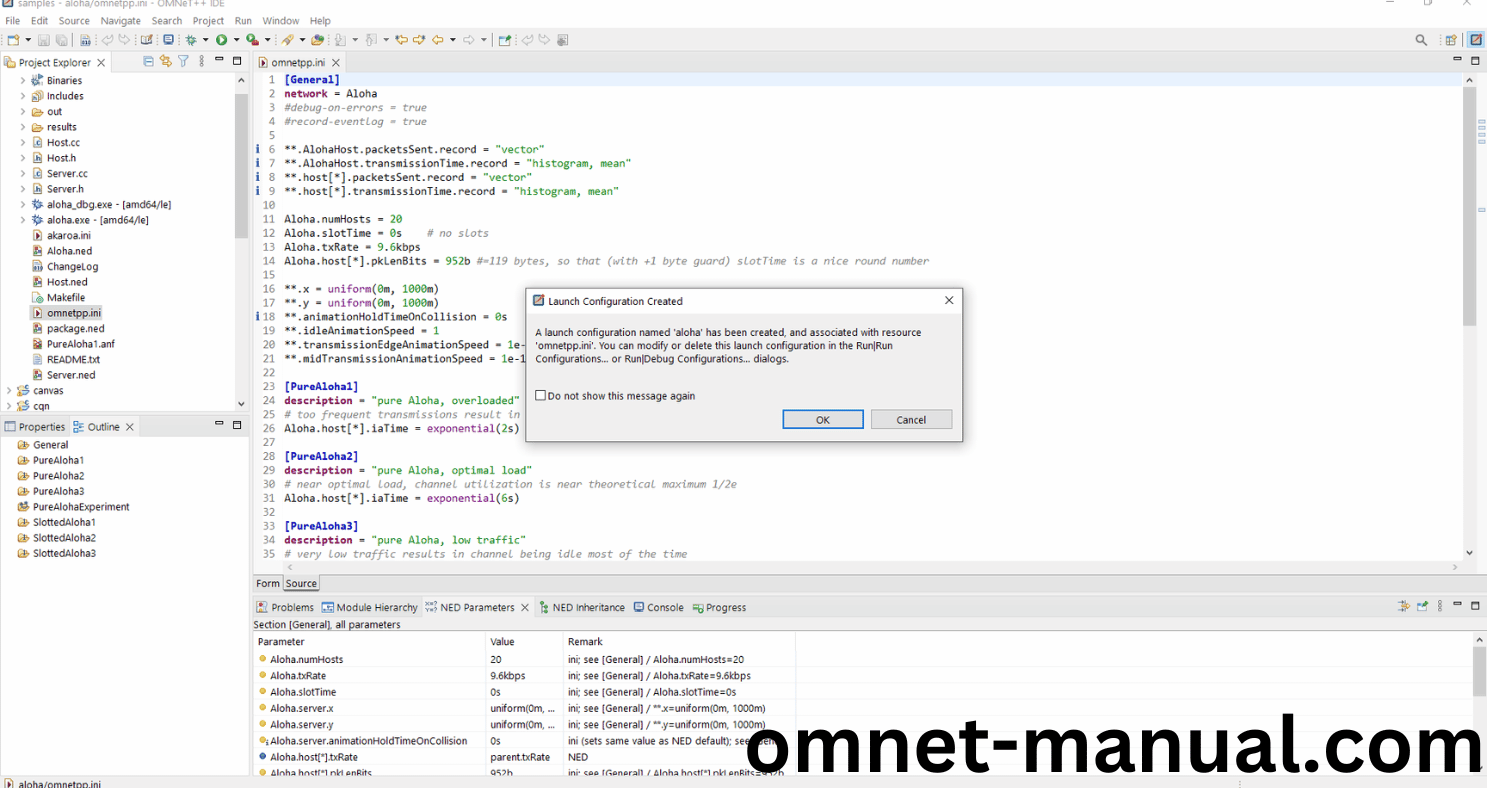Open the Search dialog via the magnifier icon
Screen dimensions: 1487x788
click(x=1421, y=40)
